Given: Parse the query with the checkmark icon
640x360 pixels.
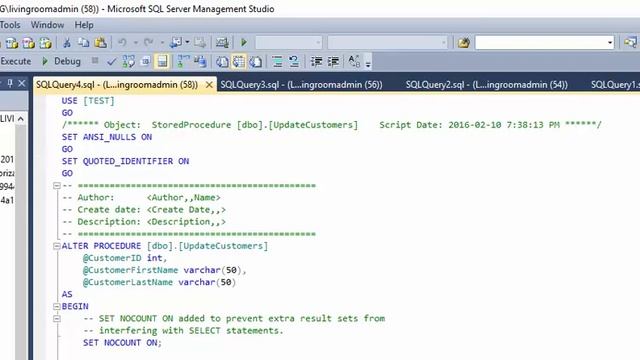Looking at the screenshot, I should pyautogui.click(x=111, y=62).
